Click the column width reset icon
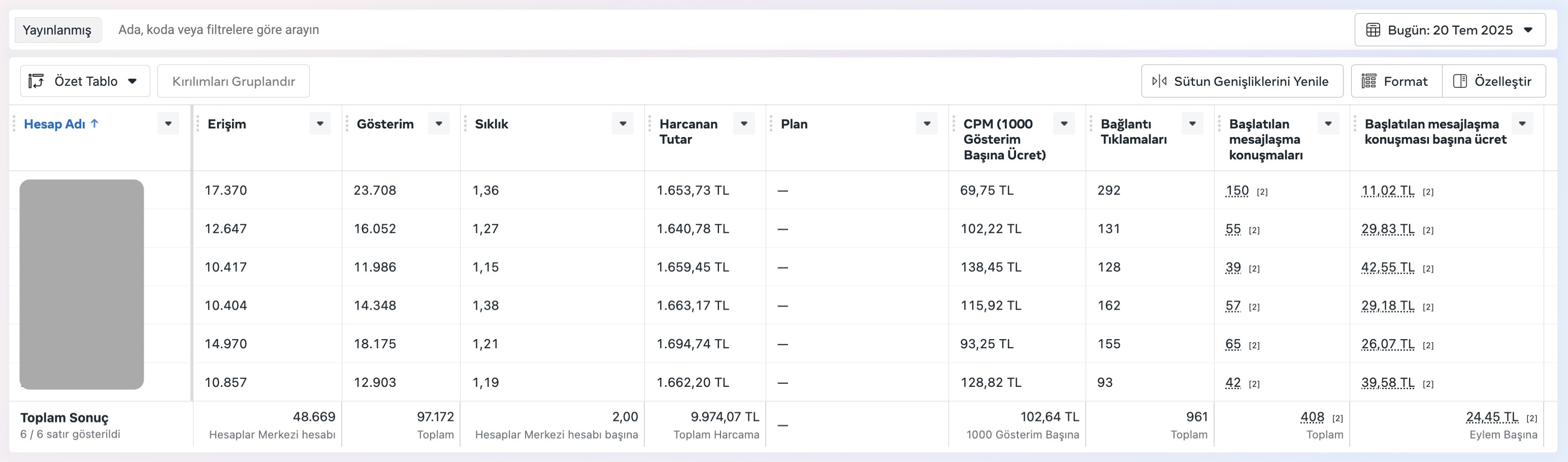 1160,81
